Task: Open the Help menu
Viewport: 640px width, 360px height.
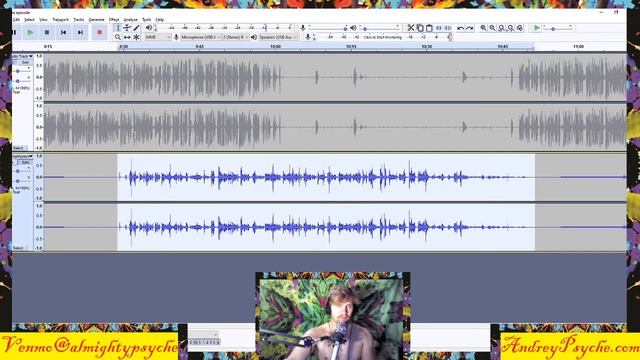Action: pyautogui.click(x=160, y=20)
